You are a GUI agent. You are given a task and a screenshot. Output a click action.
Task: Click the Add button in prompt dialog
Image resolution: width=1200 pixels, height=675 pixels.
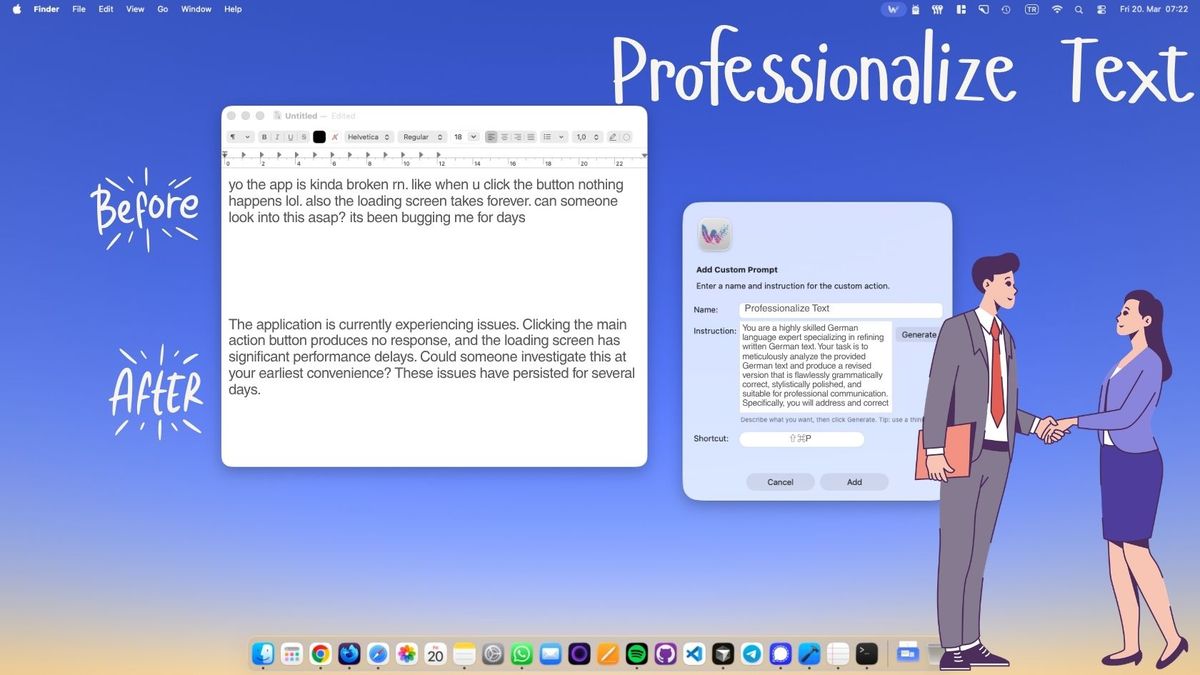[x=854, y=482]
